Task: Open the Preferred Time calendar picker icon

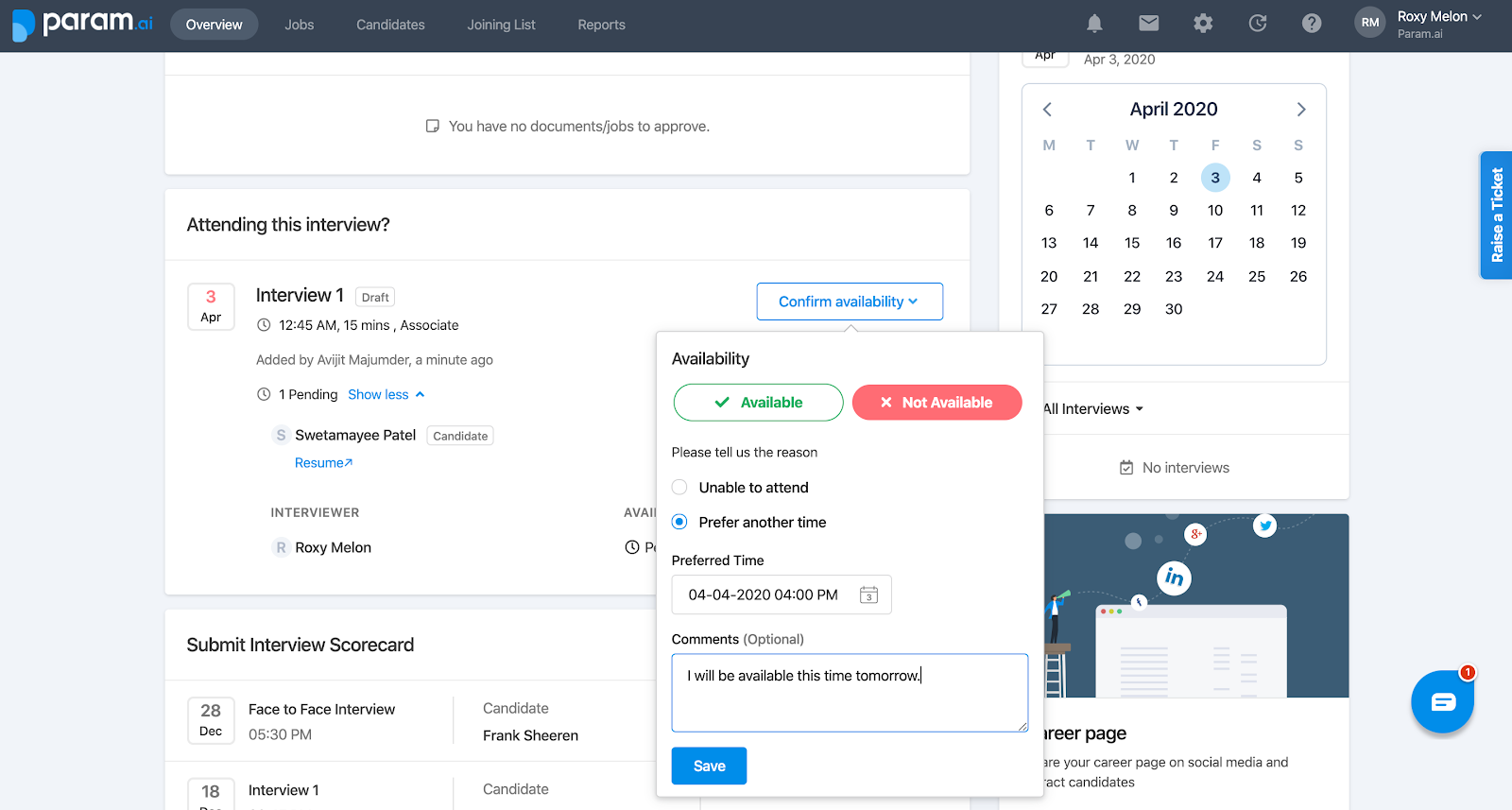Action: coord(868,595)
